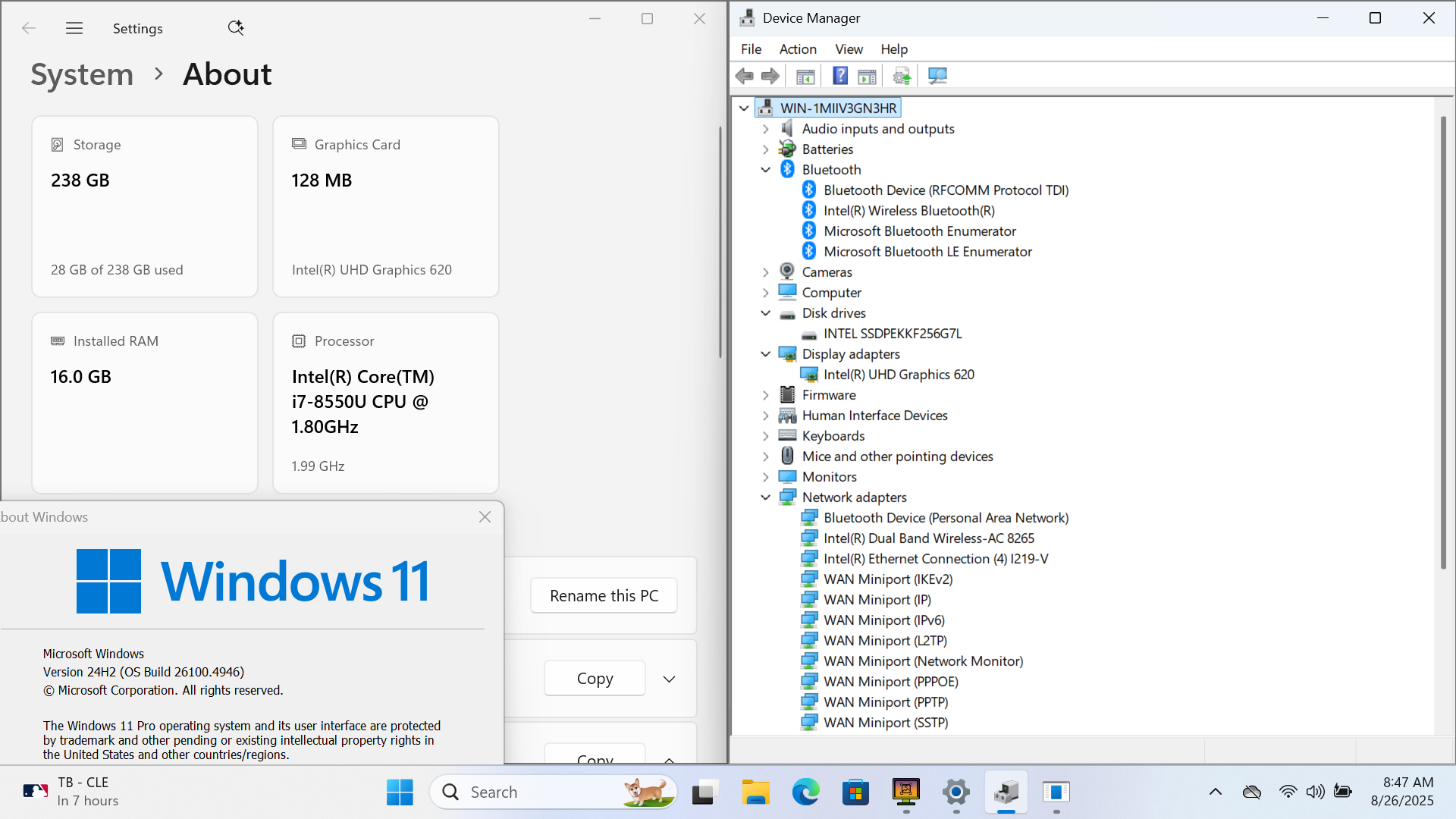Switch to Device Manager taskbar icon
This screenshot has height=819, width=1456.
point(1006,792)
